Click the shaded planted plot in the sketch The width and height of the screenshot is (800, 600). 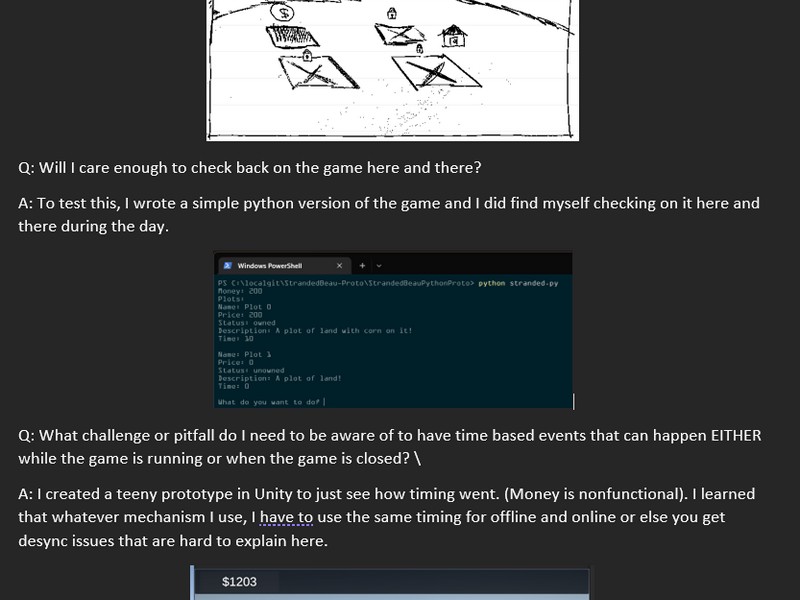tap(293, 36)
